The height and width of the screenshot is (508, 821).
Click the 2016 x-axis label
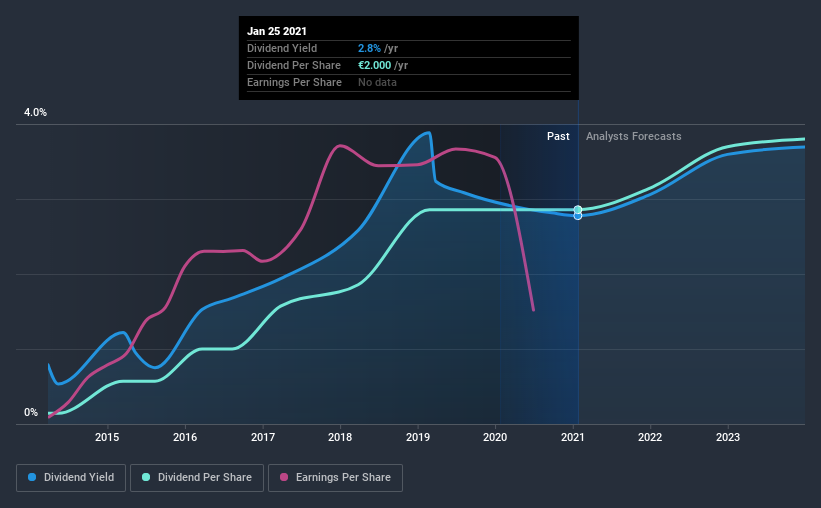pyautogui.click(x=185, y=437)
